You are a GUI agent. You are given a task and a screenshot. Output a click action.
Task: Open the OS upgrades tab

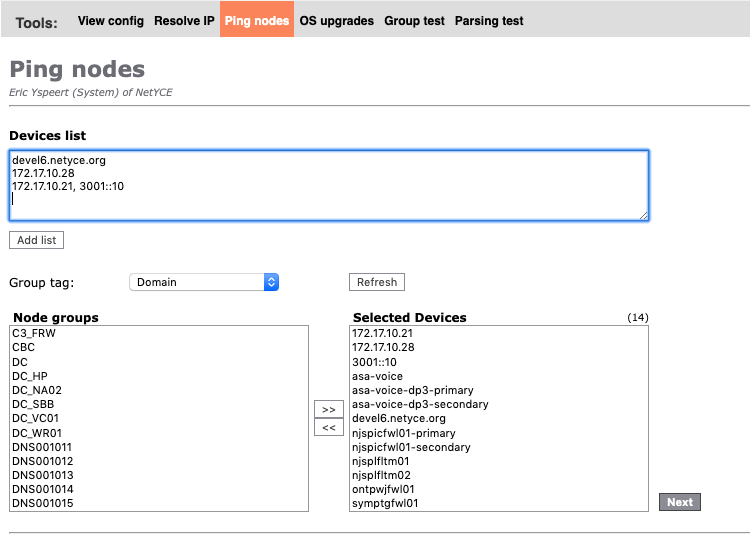tap(336, 20)
